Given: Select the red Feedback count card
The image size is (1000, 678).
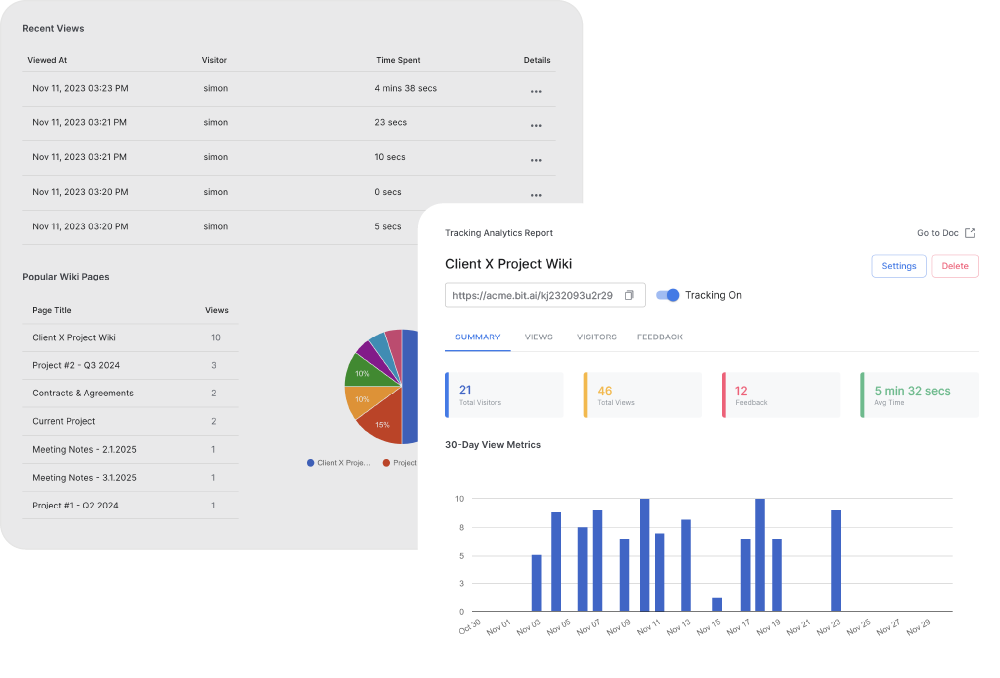Looking at the screenshot, I should point(781,394).
